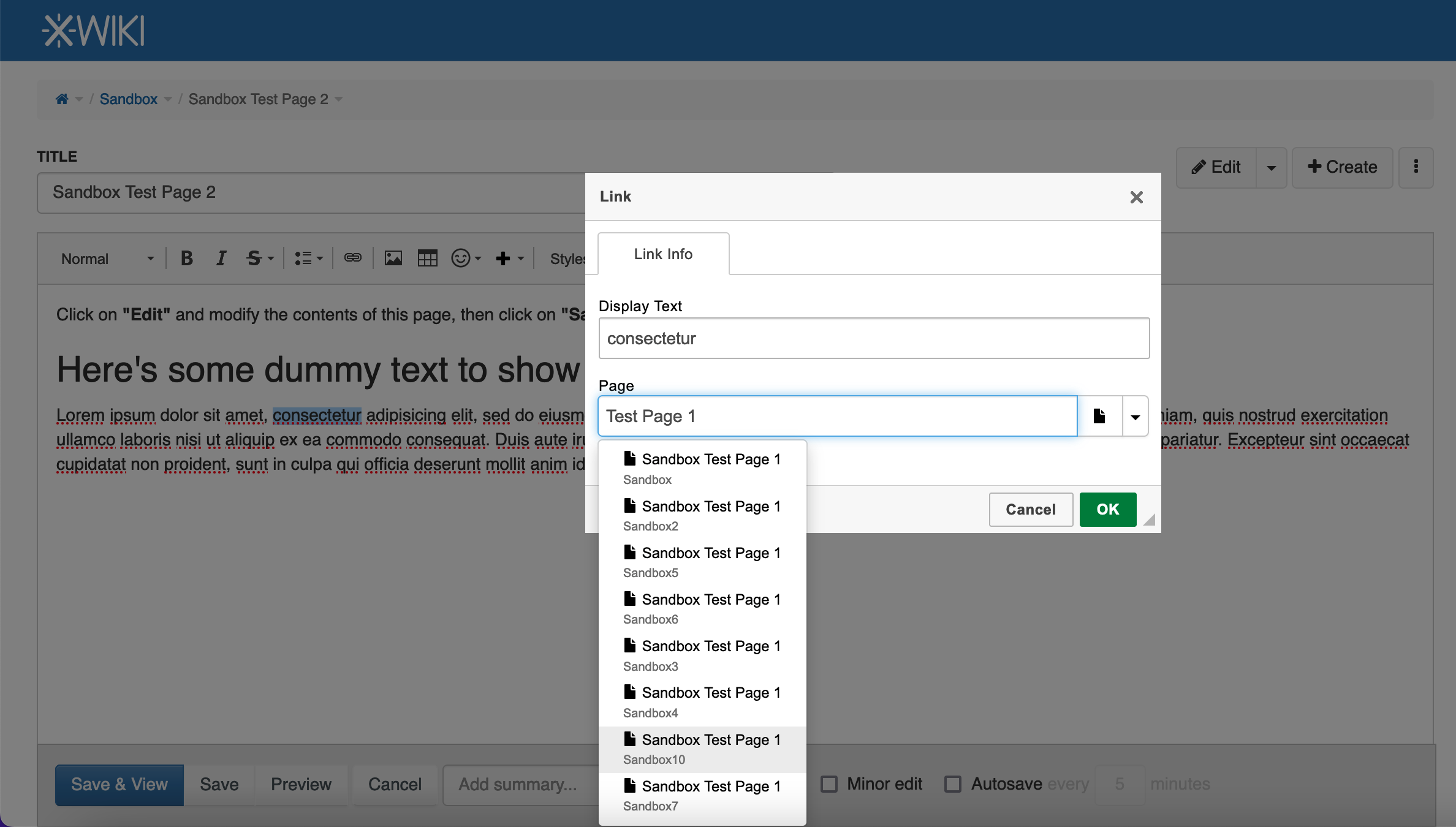Screen dimensions: 1456x827
Task: Close the Link dialog with X
Action: point(1136,197)
